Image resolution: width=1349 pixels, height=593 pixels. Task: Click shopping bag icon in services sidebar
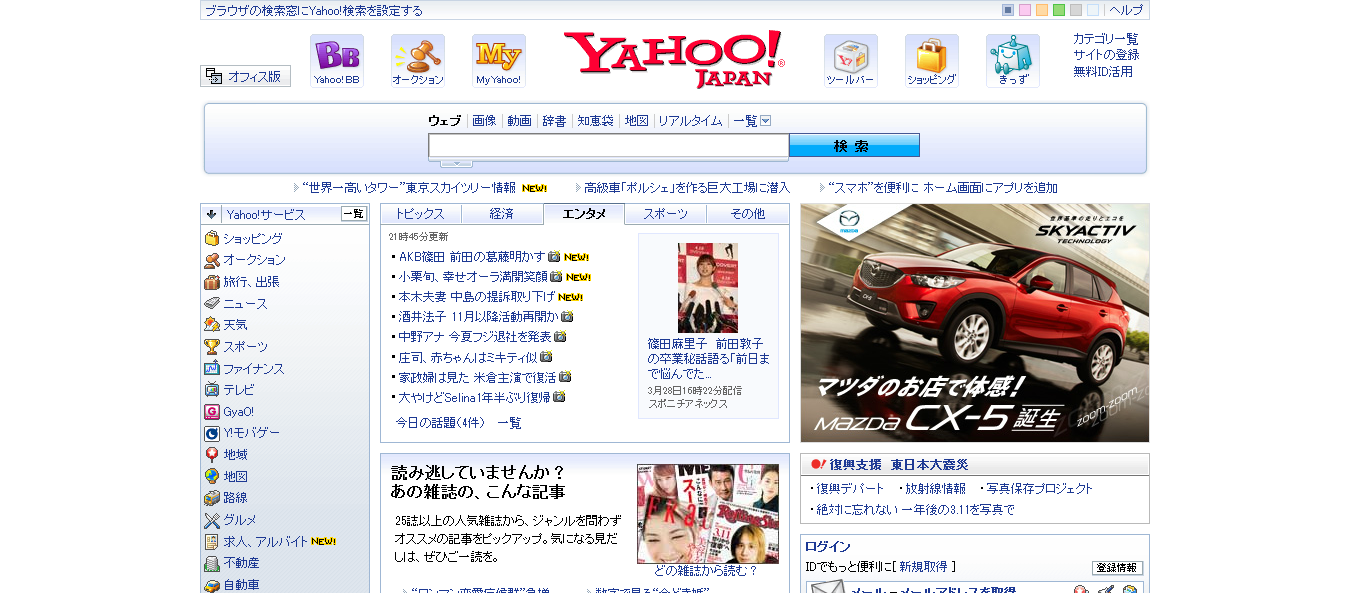tap(212, 238)
